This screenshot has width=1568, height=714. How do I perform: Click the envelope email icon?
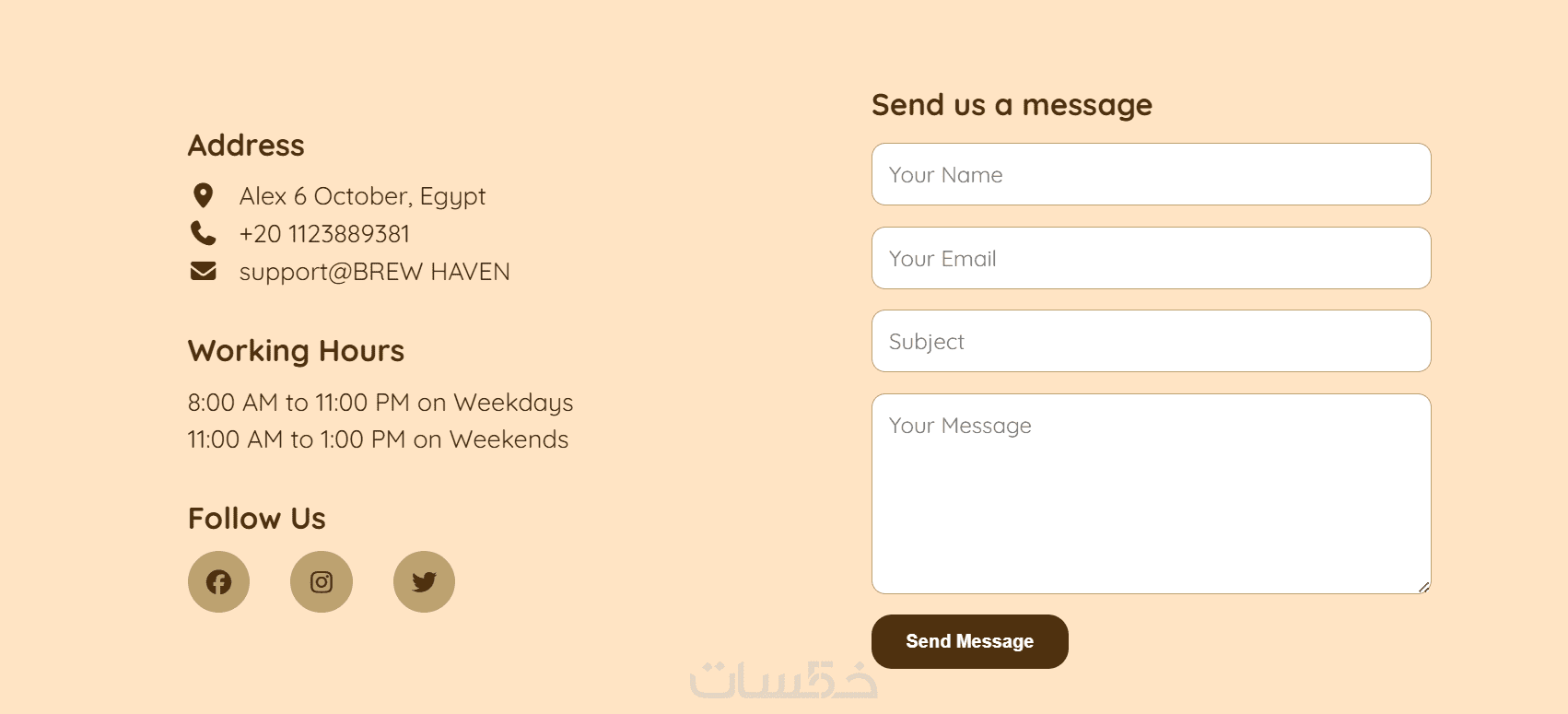click(203, 271)
